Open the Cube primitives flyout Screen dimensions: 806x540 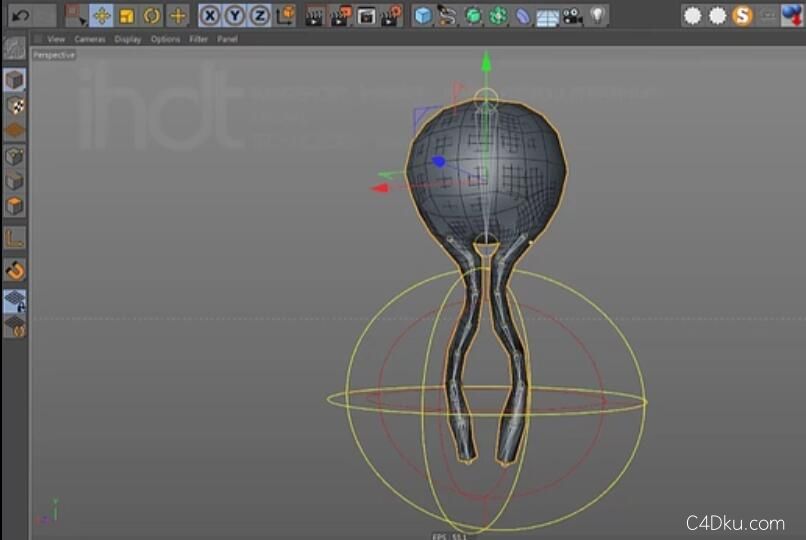(x=423, y=15)
